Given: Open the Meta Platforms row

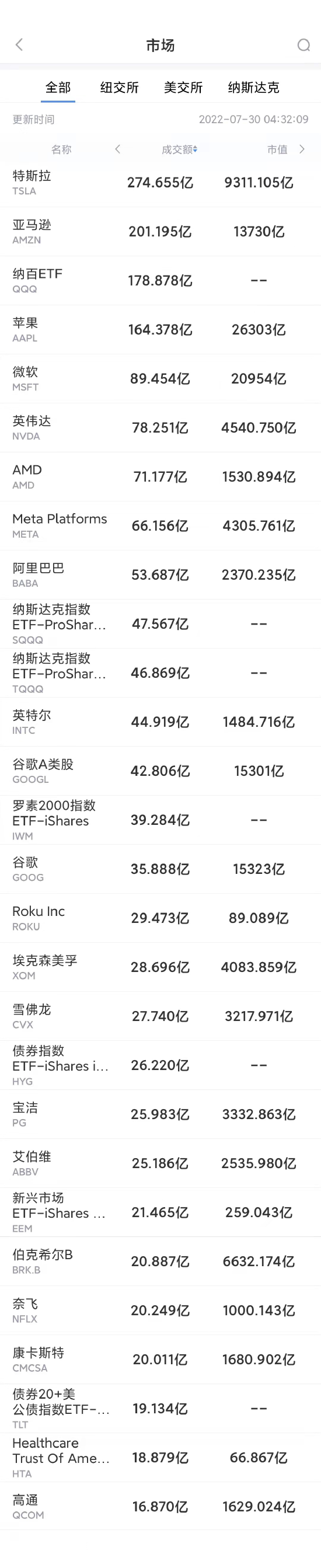Looking at the screenshot, I should (160, 526).
